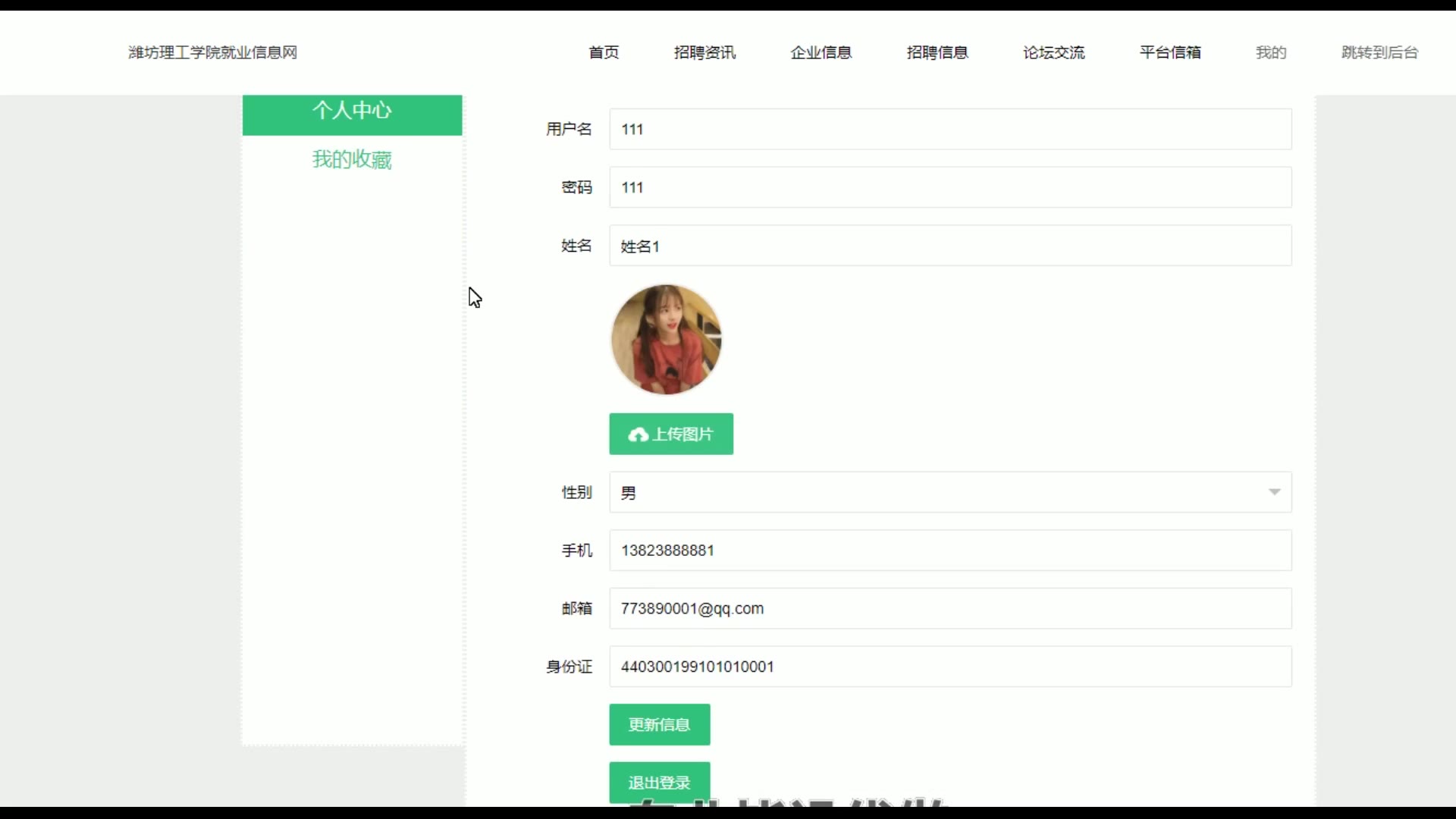
Task: Navigate to 招聘信息 page
Action: [x=937, y=52]
